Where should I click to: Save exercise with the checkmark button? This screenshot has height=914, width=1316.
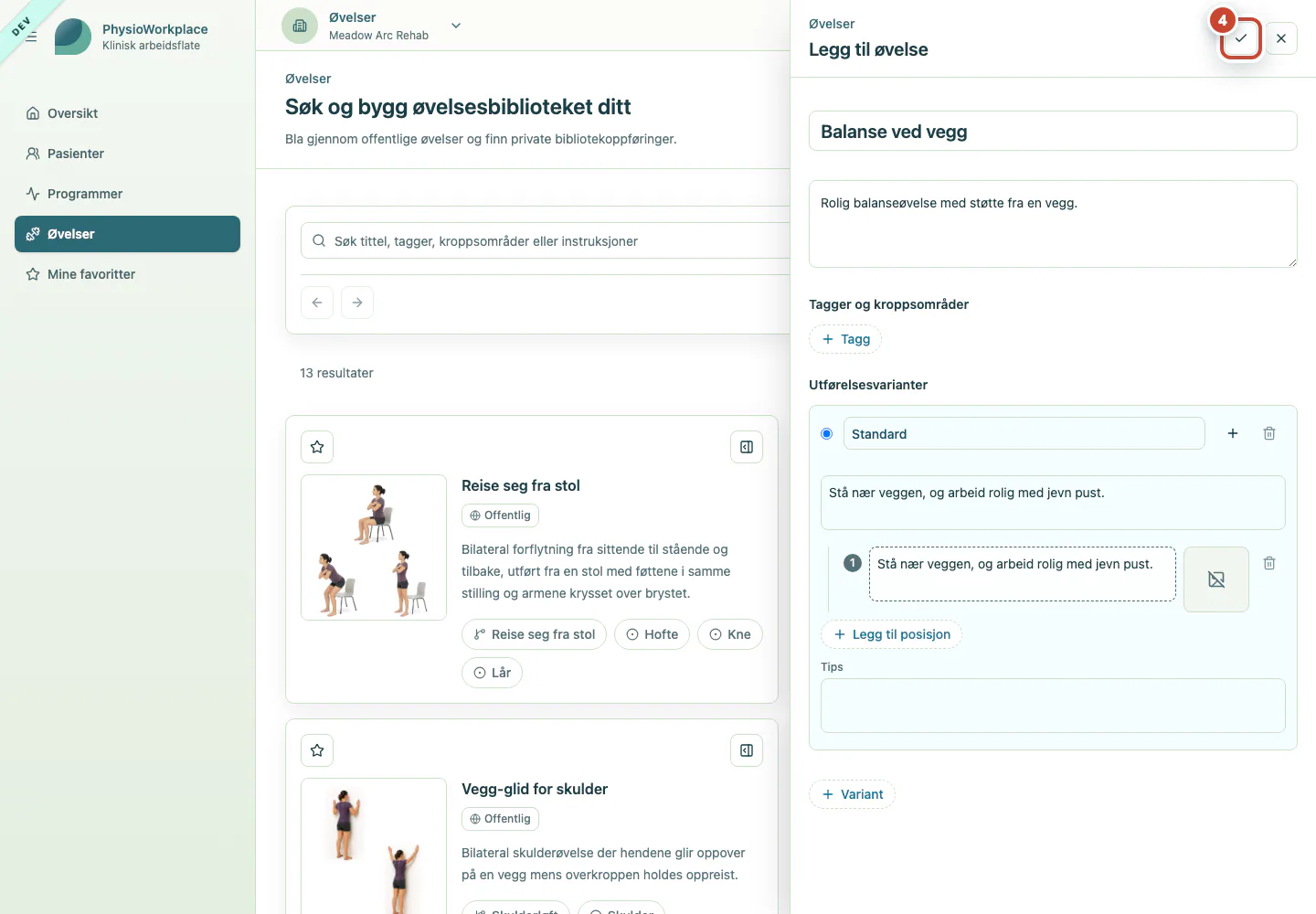tap(1240, 38)
